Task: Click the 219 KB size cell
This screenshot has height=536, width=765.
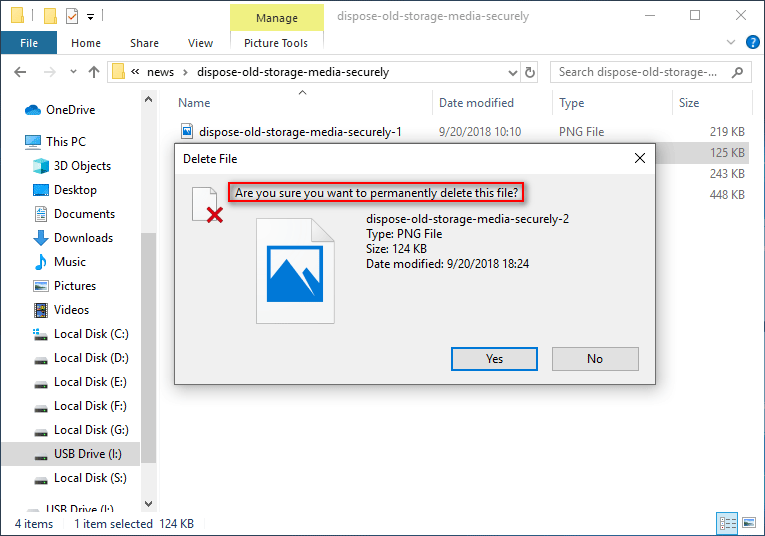Action: pyautogui.click(x=727, y=132)
